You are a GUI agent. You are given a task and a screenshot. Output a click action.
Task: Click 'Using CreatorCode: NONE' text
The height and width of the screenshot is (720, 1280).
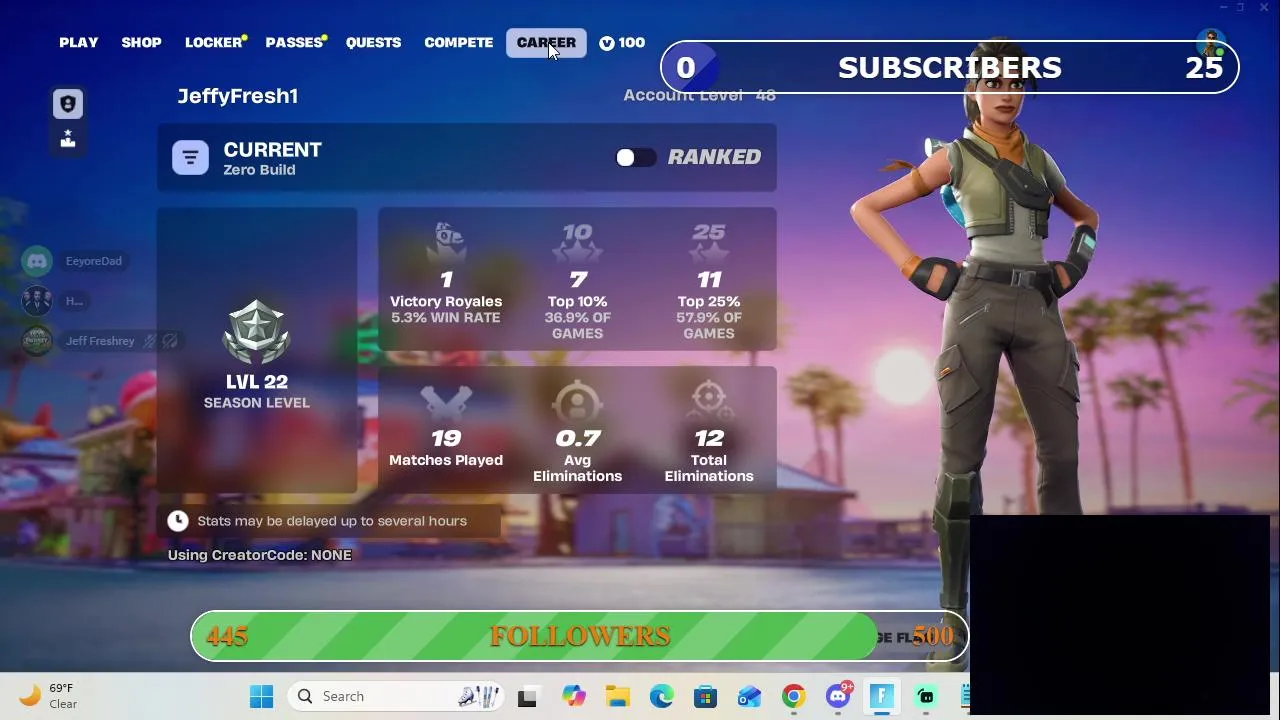260,555
